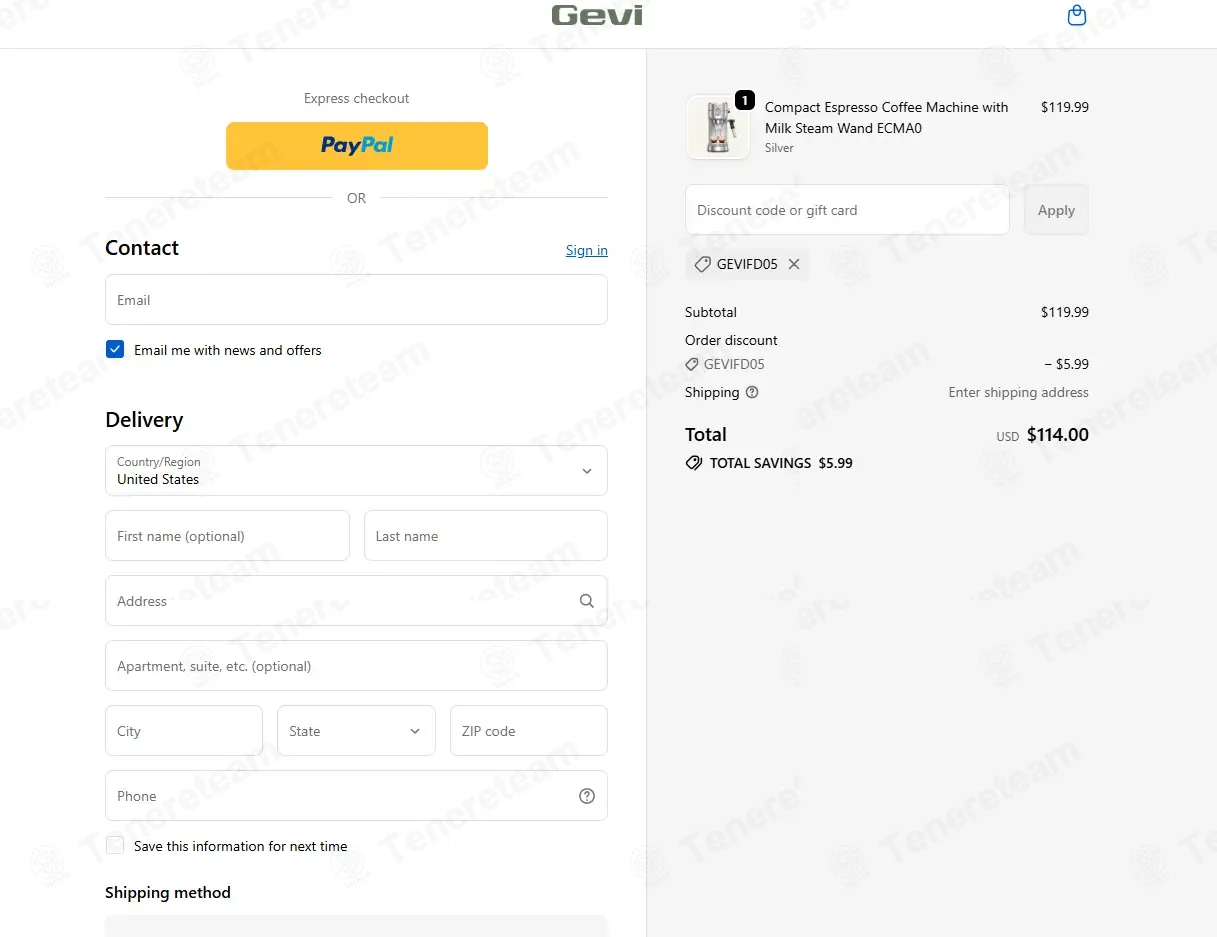Click the espresso machine product thumbnail

[718, 127]
